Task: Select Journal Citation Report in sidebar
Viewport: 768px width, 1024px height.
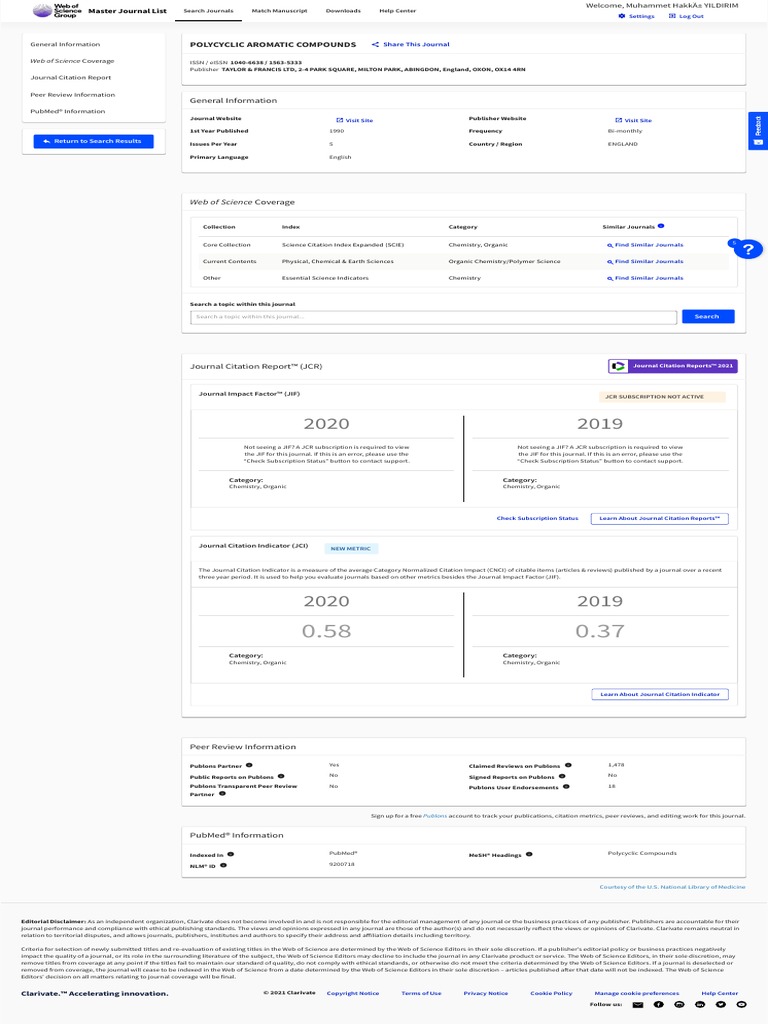Action: 71,78
